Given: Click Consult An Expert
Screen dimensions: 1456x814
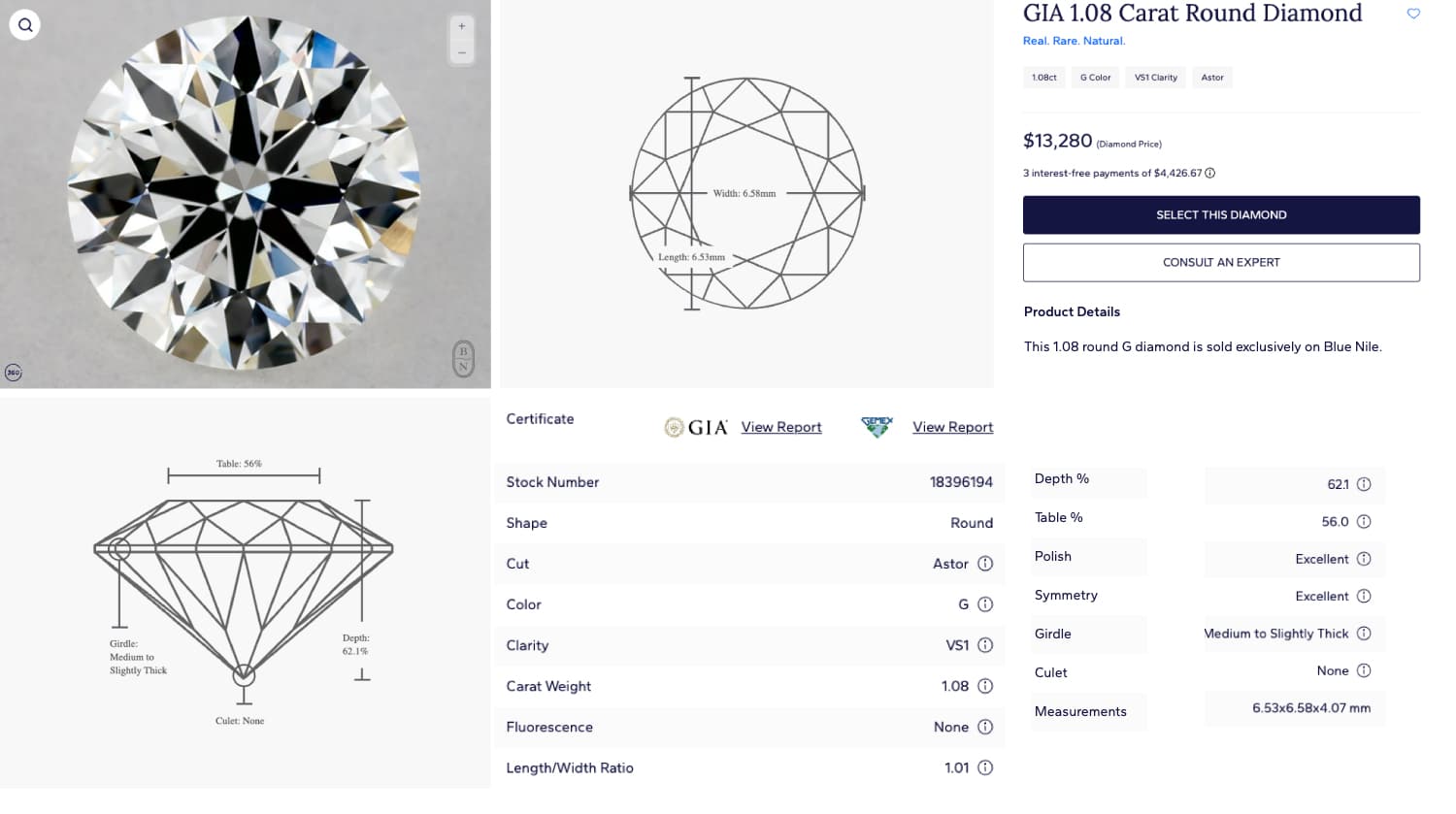Looking at the screenshot, I should (1220, 262).
